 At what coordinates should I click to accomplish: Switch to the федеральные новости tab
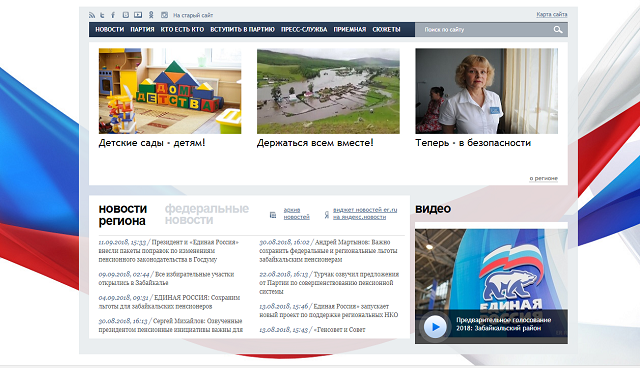click(x=207, y=215)
